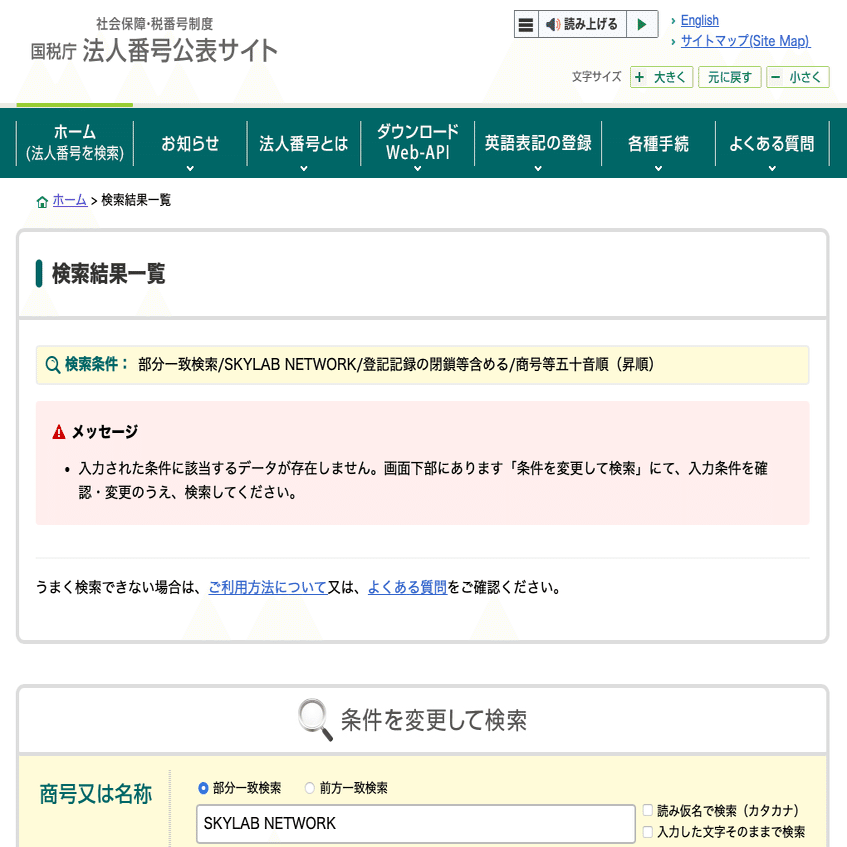This screenshot has height=847, width=847.
Task: Click the large magnifying glass 条件を変更して検索 icon
Action: click(315, 720)
